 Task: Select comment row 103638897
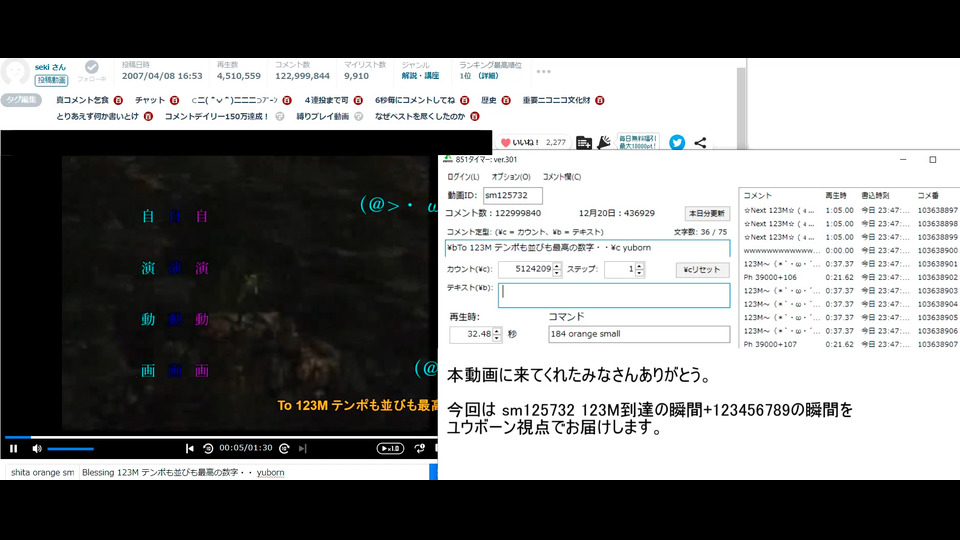pyautogui.click(x=850, y=210)
